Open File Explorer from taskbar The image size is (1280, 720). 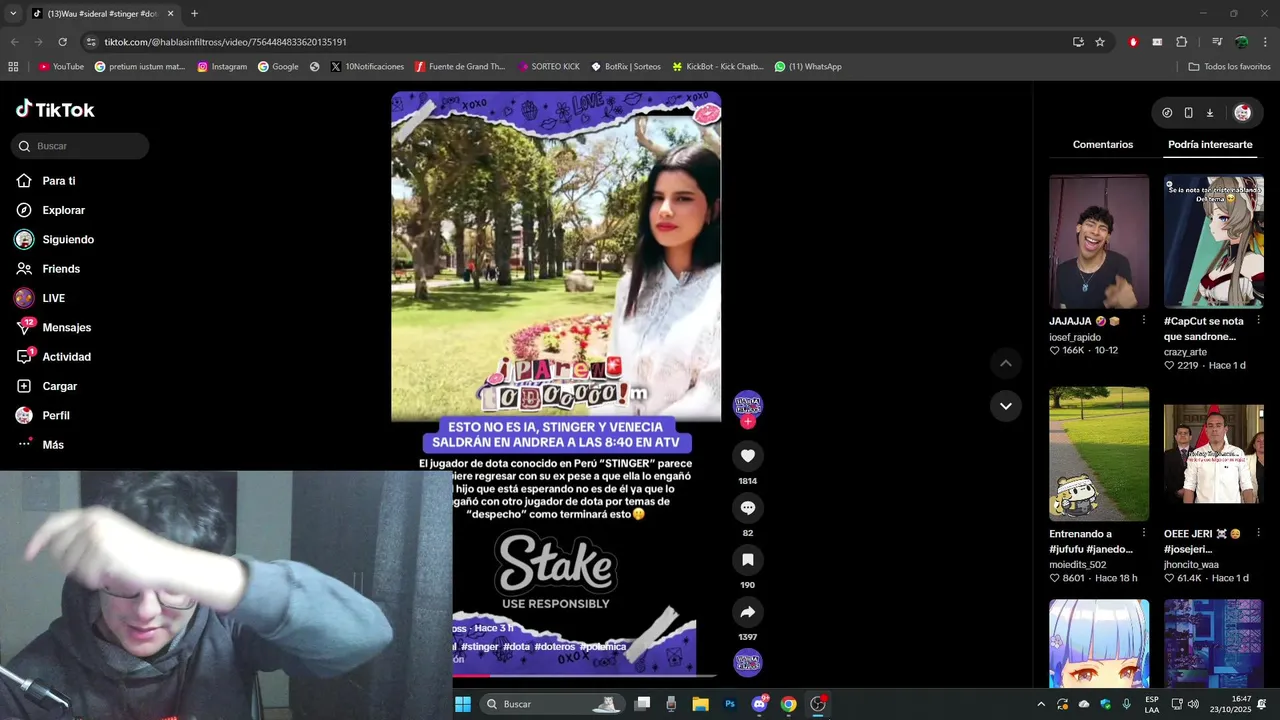(700, 704)
